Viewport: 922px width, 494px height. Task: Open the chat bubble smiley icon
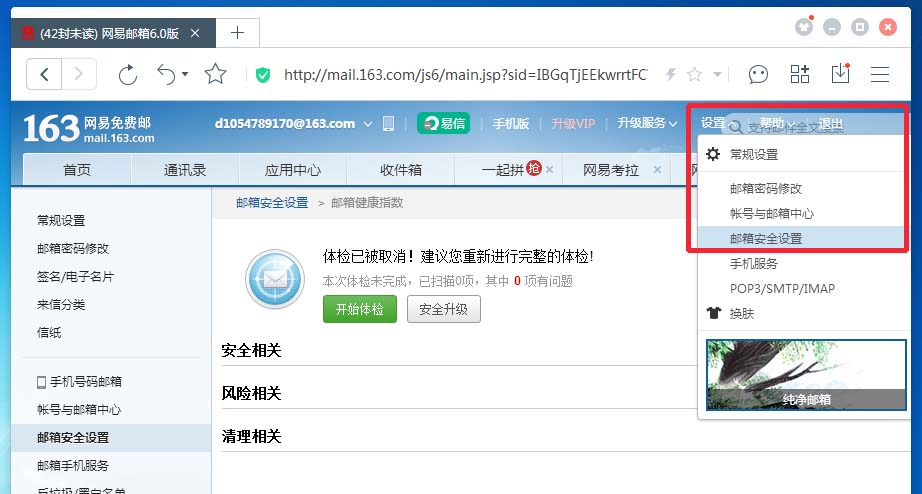point(758,75)
